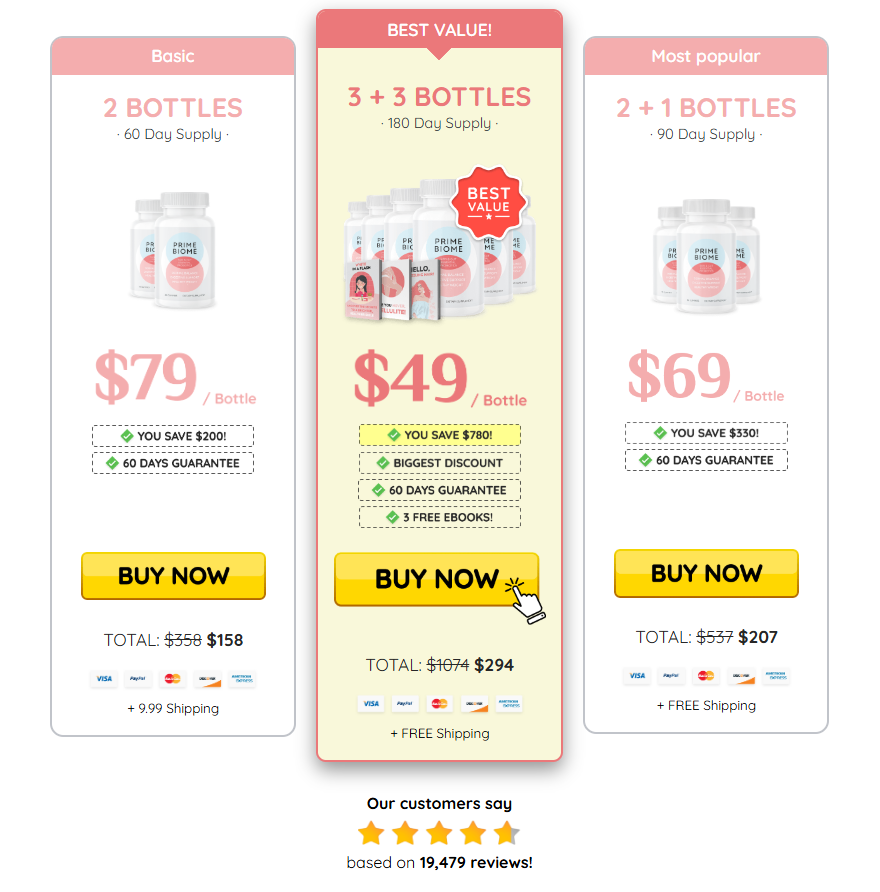The image size is (880, 892).
Task: Click the green check next to 3 FREE EBOOKS!
Action: (x=393, y=517)
